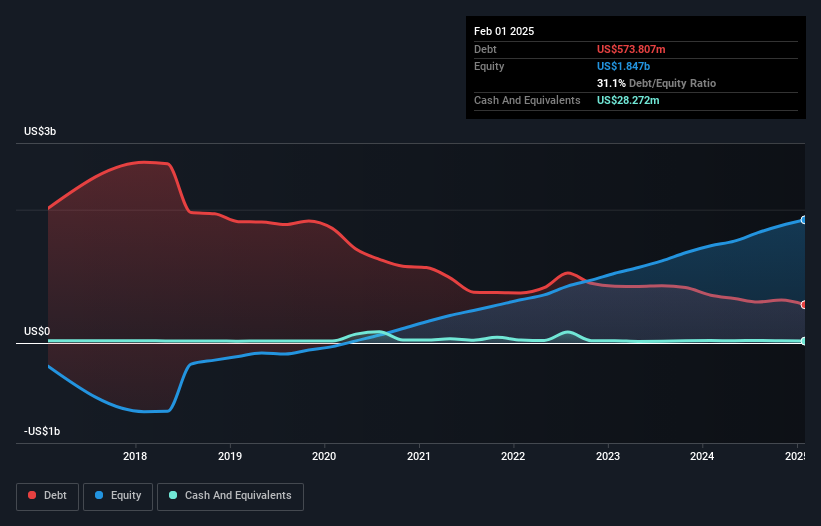
Task: Select the 2019 x-axis label
Action: pyautogui.click(x=230, y=456)
